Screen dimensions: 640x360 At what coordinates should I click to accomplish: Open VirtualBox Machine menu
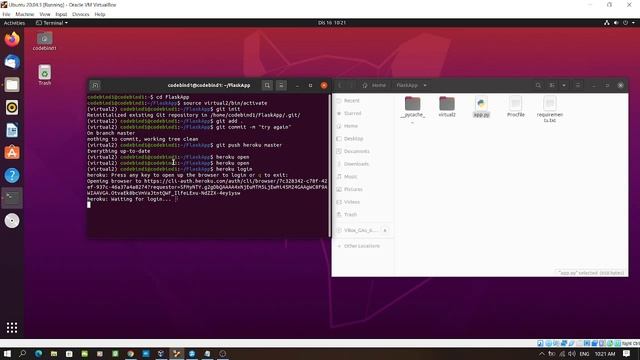tap(25, 14)
